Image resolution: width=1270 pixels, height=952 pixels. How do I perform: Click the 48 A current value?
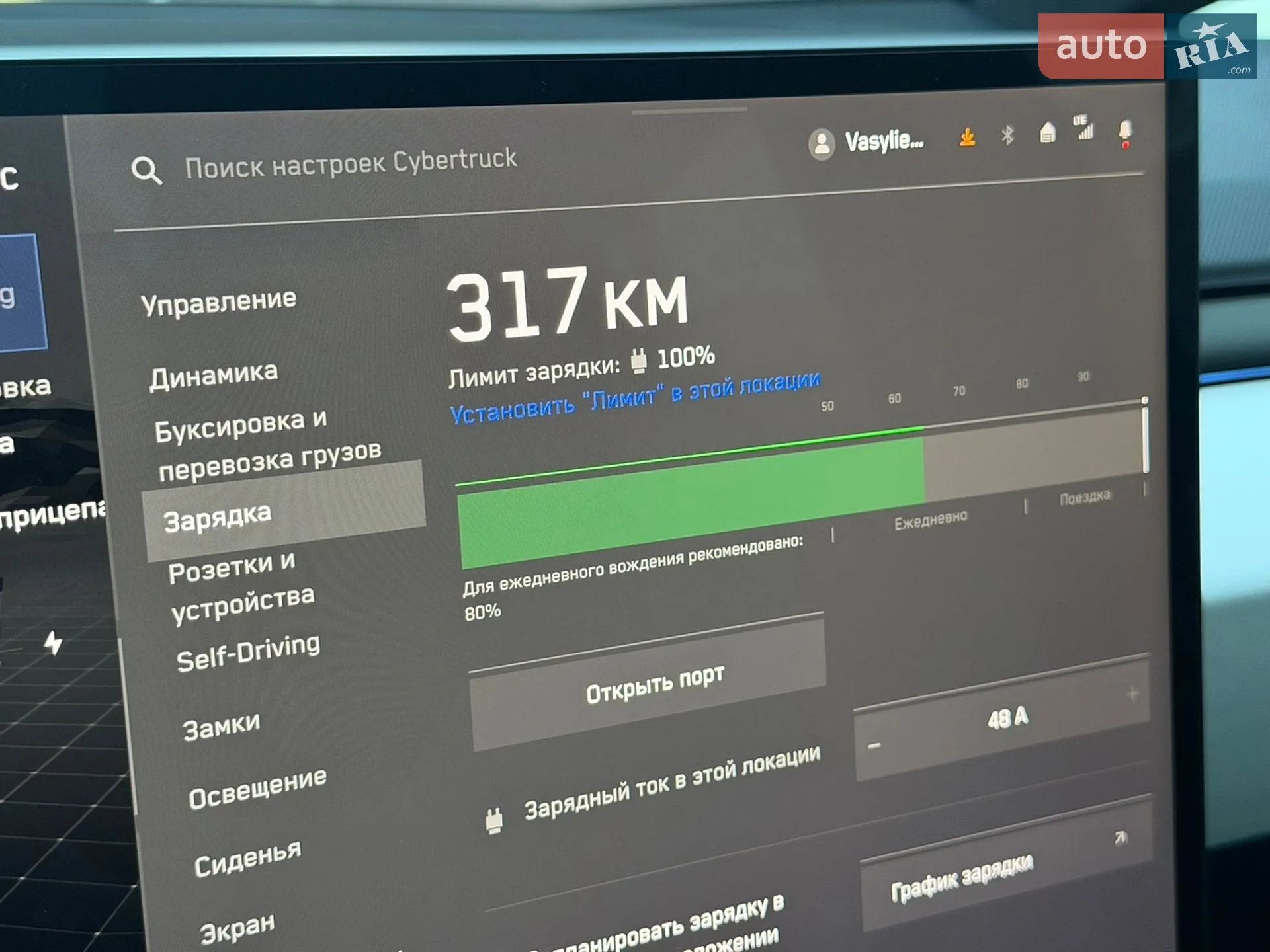[1008, 717]
